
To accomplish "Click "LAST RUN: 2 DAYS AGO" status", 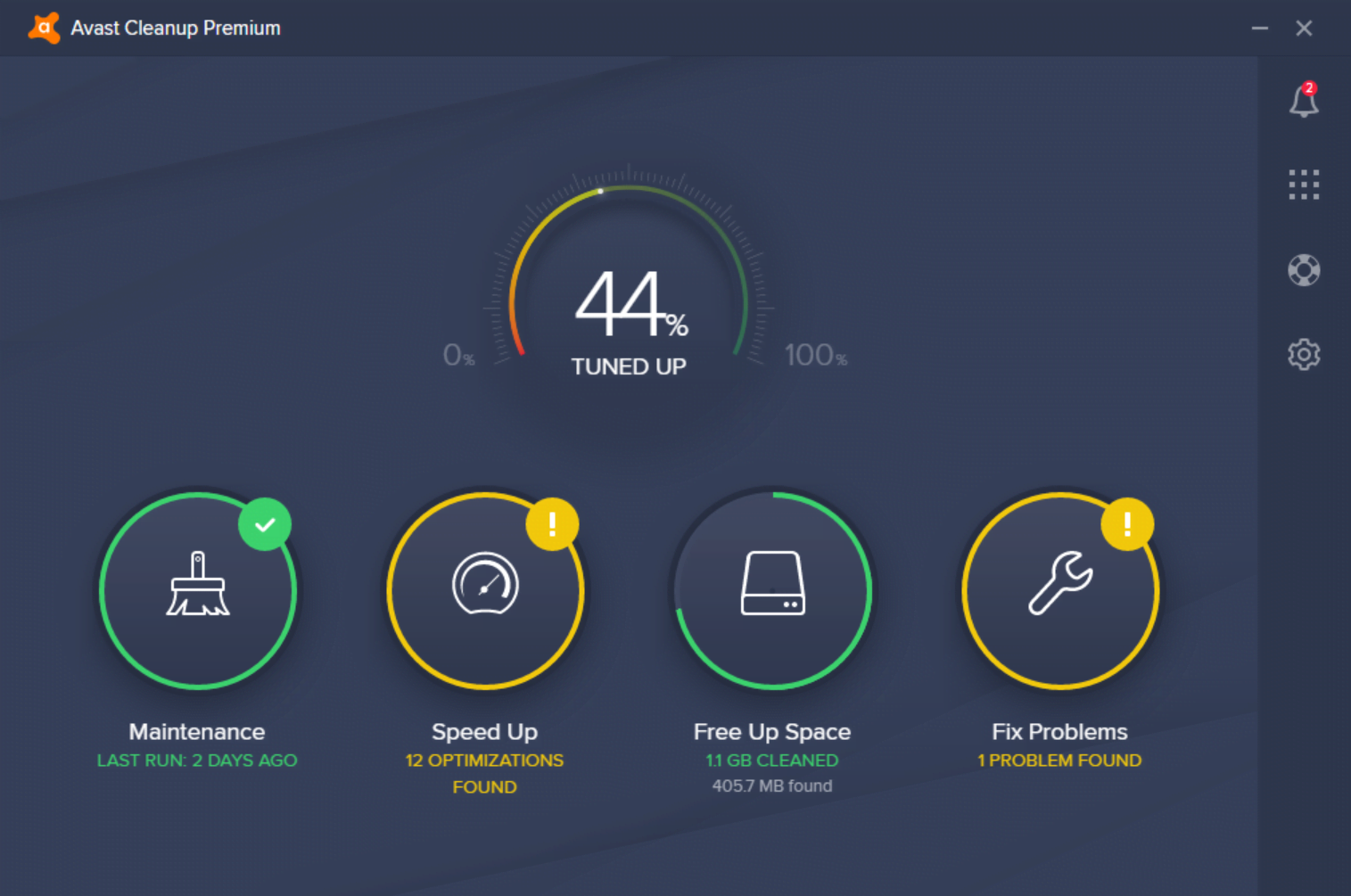I will 197,760.
